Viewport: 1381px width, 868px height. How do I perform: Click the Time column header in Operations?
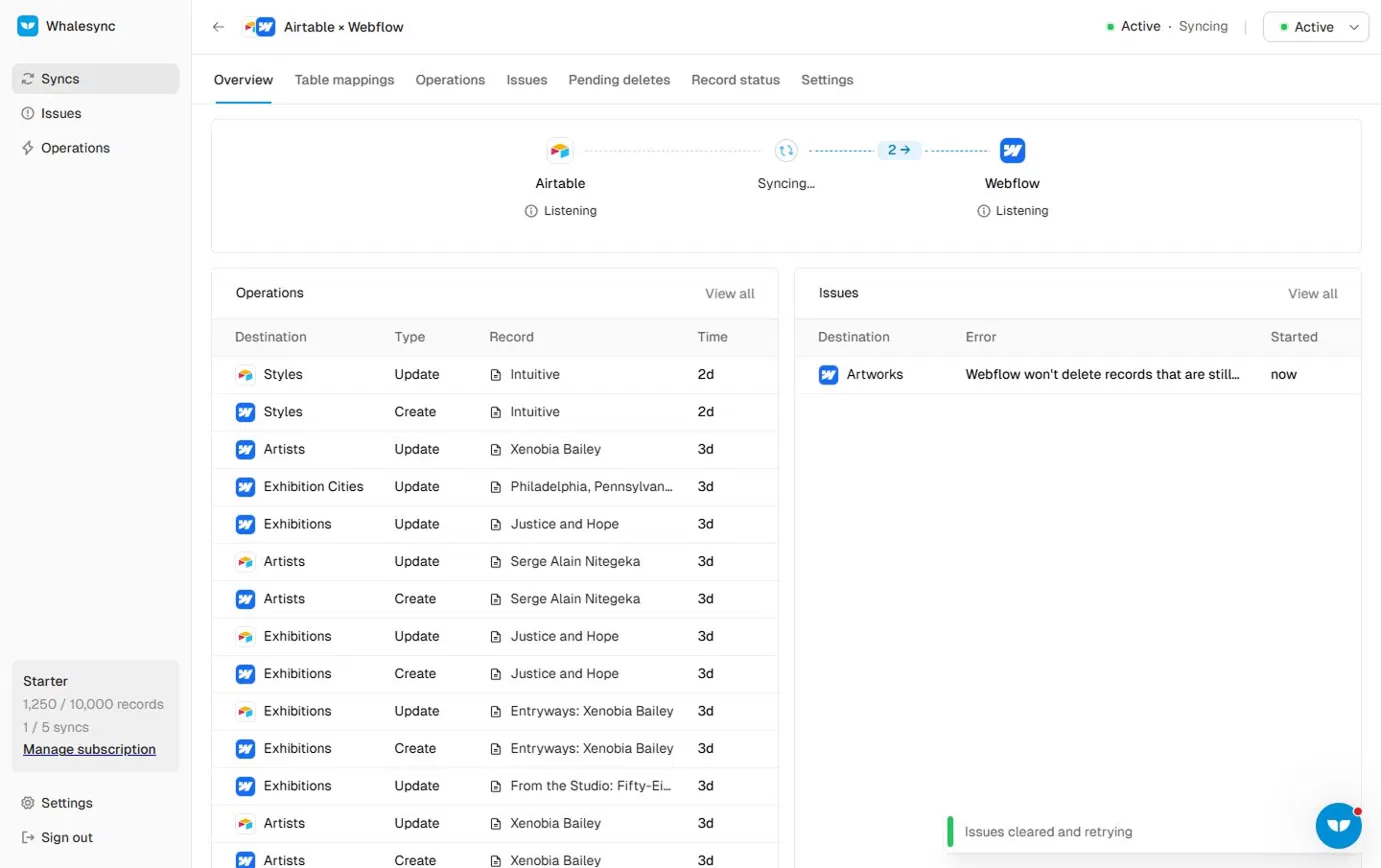(713, 337)
